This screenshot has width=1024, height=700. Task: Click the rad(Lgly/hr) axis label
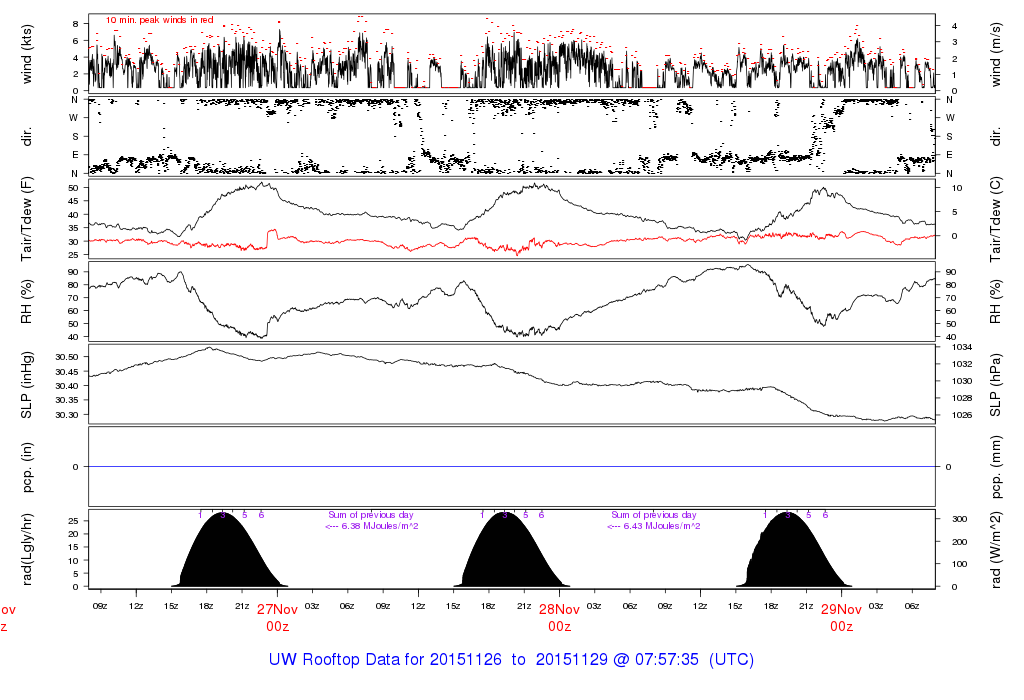coord(27,549)
